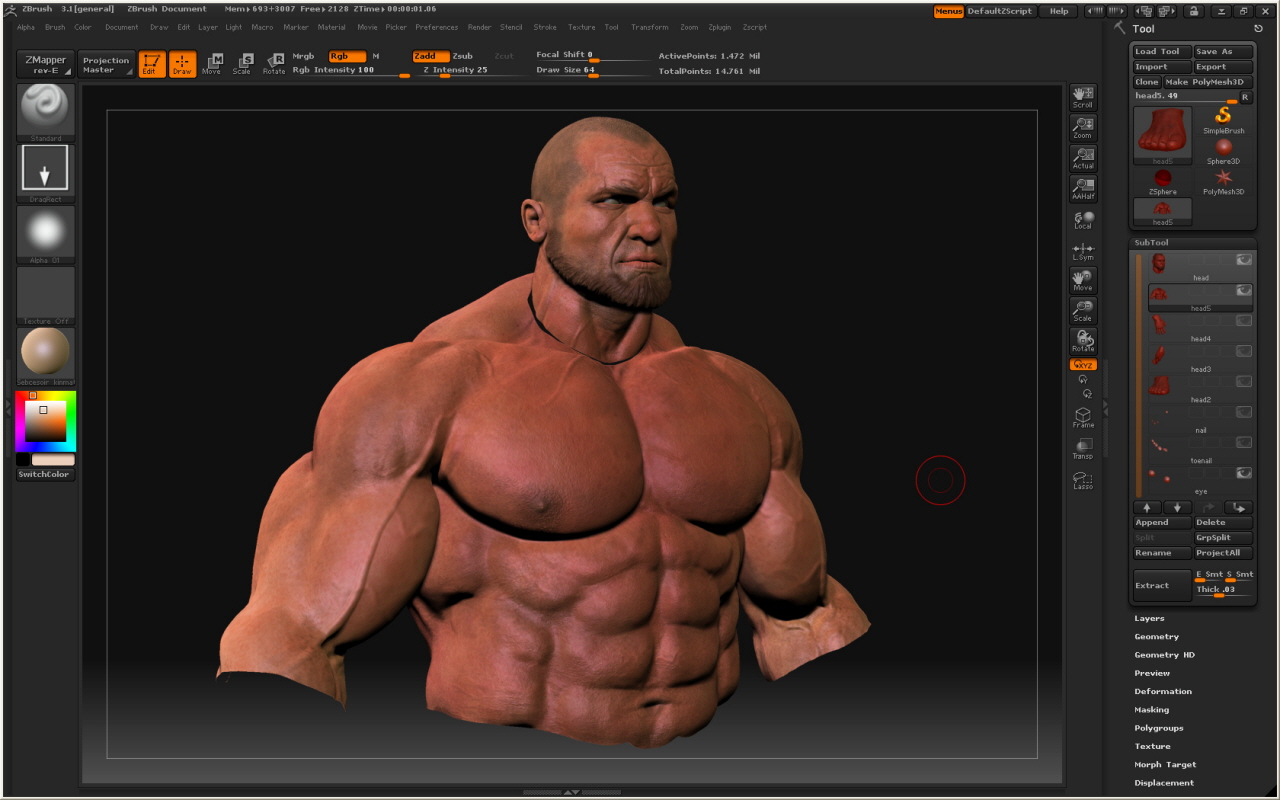Click the Zoom document icon
1280x800 pixels.
pyautogui.click(x=1083, y=128)
